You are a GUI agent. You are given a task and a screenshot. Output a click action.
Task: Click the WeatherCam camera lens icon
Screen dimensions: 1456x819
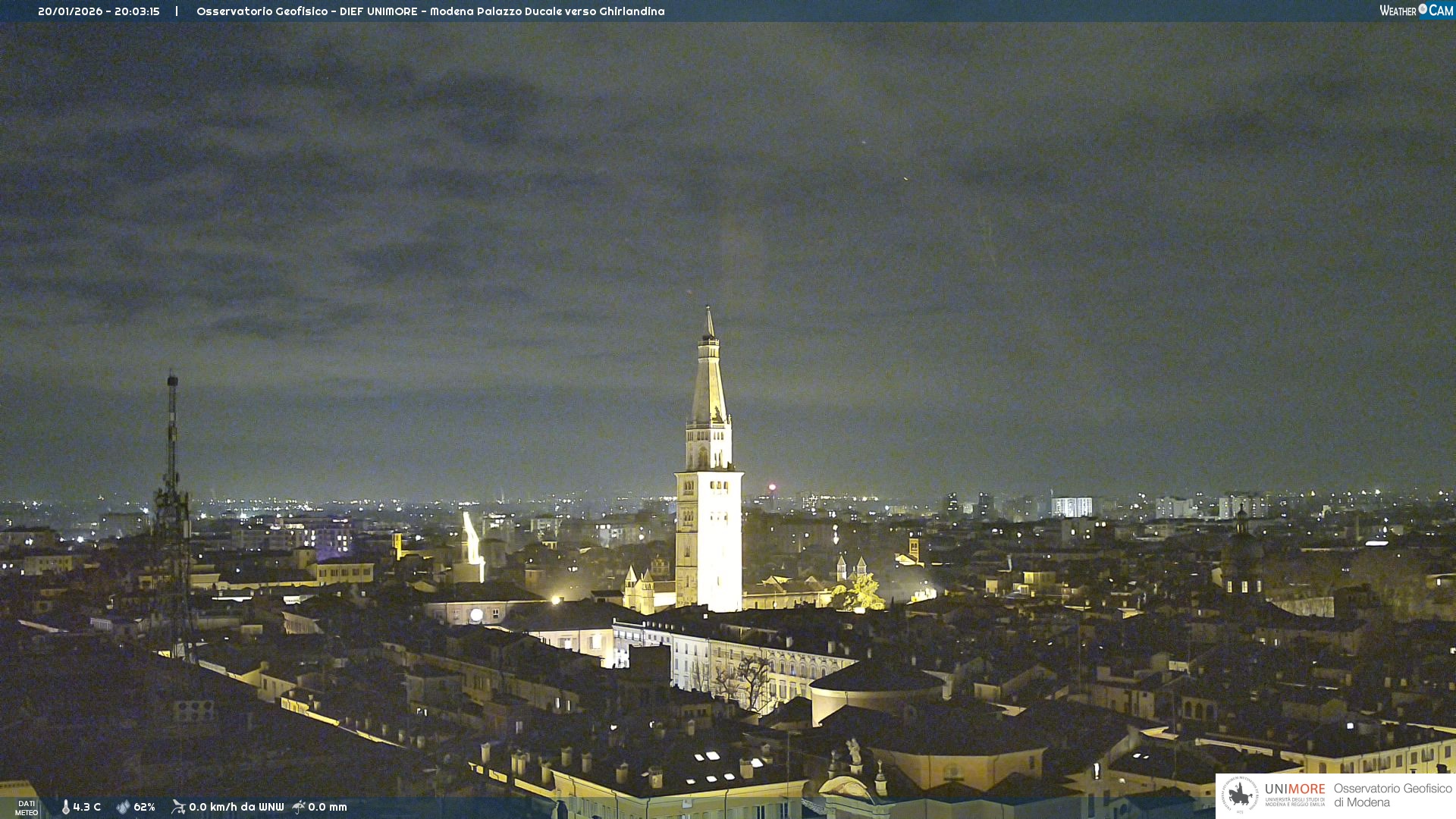(1423, 9)
